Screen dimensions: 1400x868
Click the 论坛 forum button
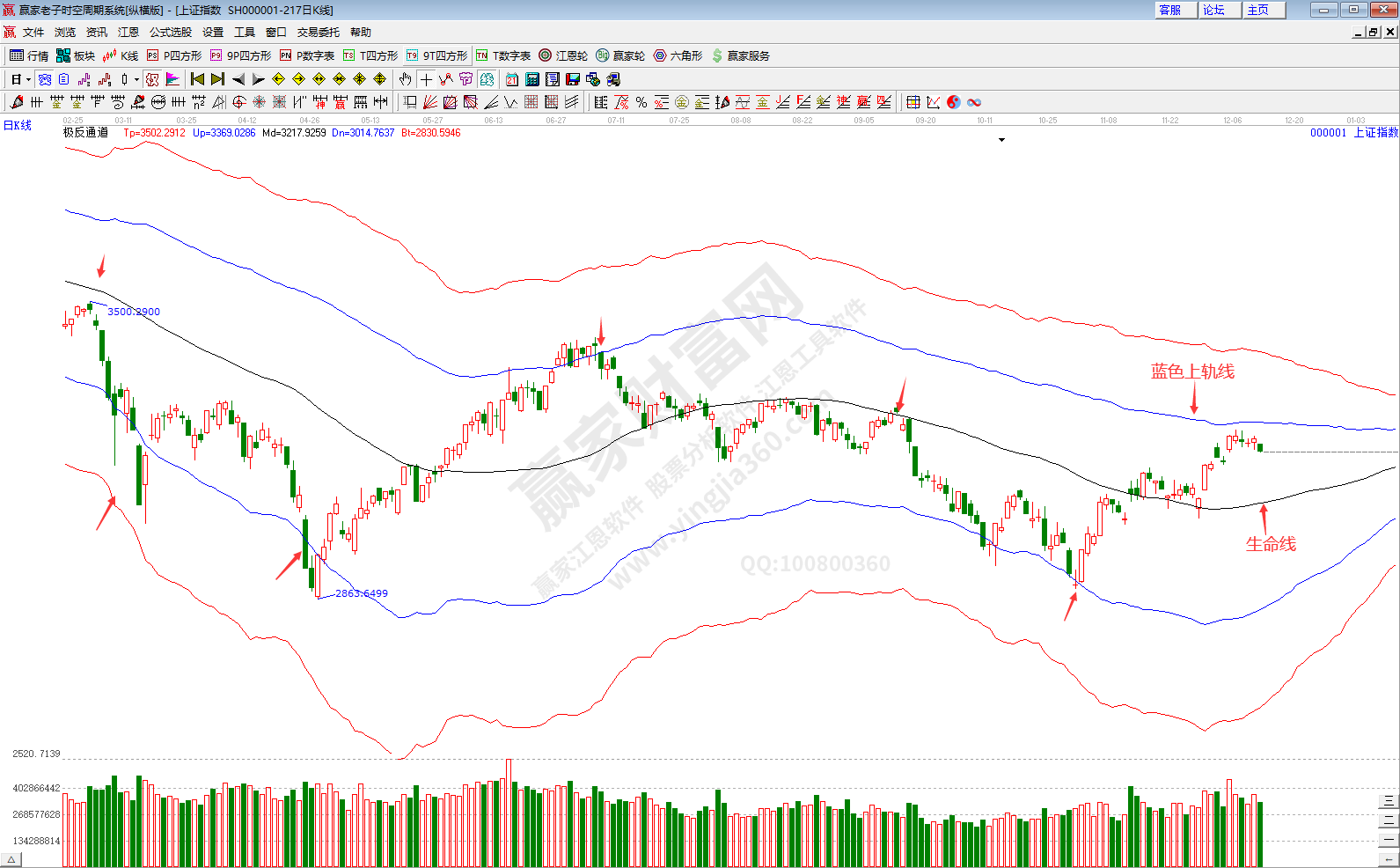pyautogui.click(x=1214, y=10)
